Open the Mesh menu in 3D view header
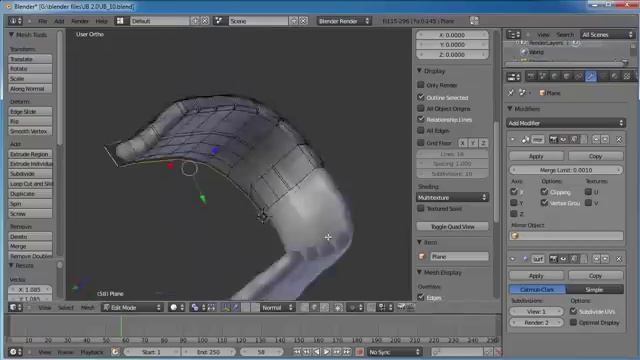Screen dimensions: 640x360 tap(87, 307)
